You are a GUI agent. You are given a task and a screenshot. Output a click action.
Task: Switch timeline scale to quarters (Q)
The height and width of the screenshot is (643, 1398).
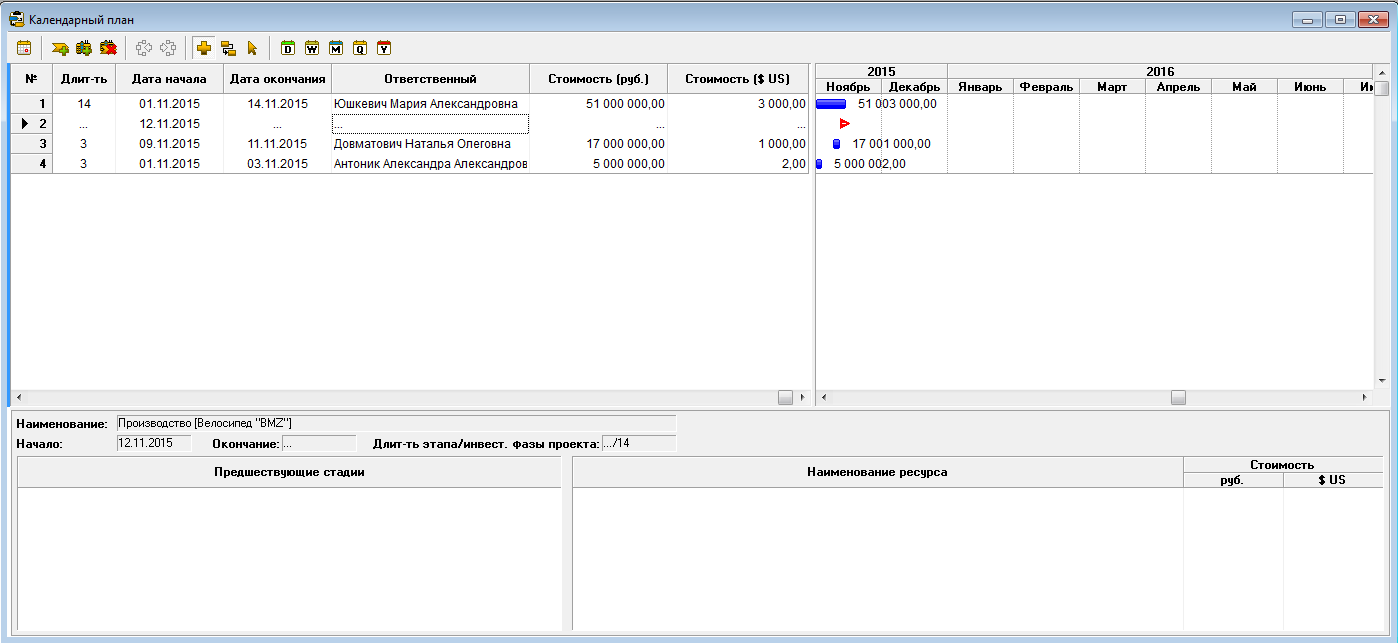[x=360, y=47]
